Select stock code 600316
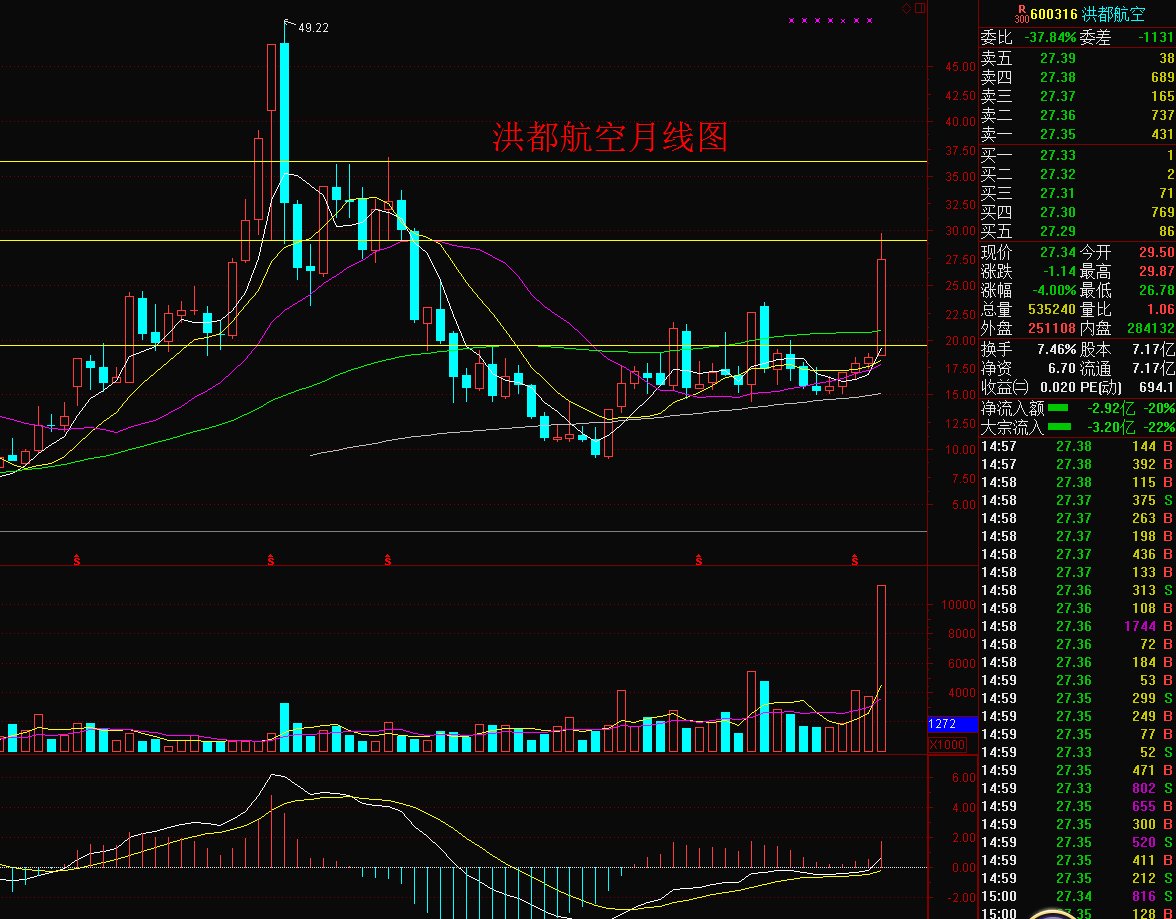The height and width of the screenshot is (919, 1176). [x=1054, y=14]
